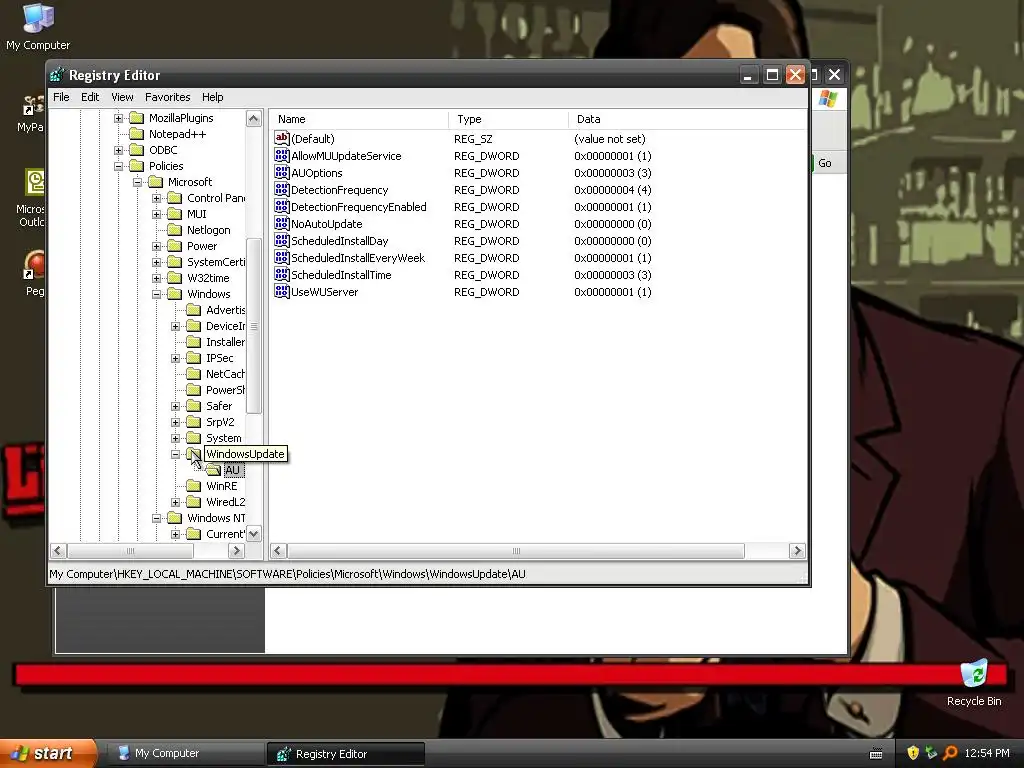Open the File menu
The height and width of the screenshot is (768, 1024).
[x=61, y=97]
